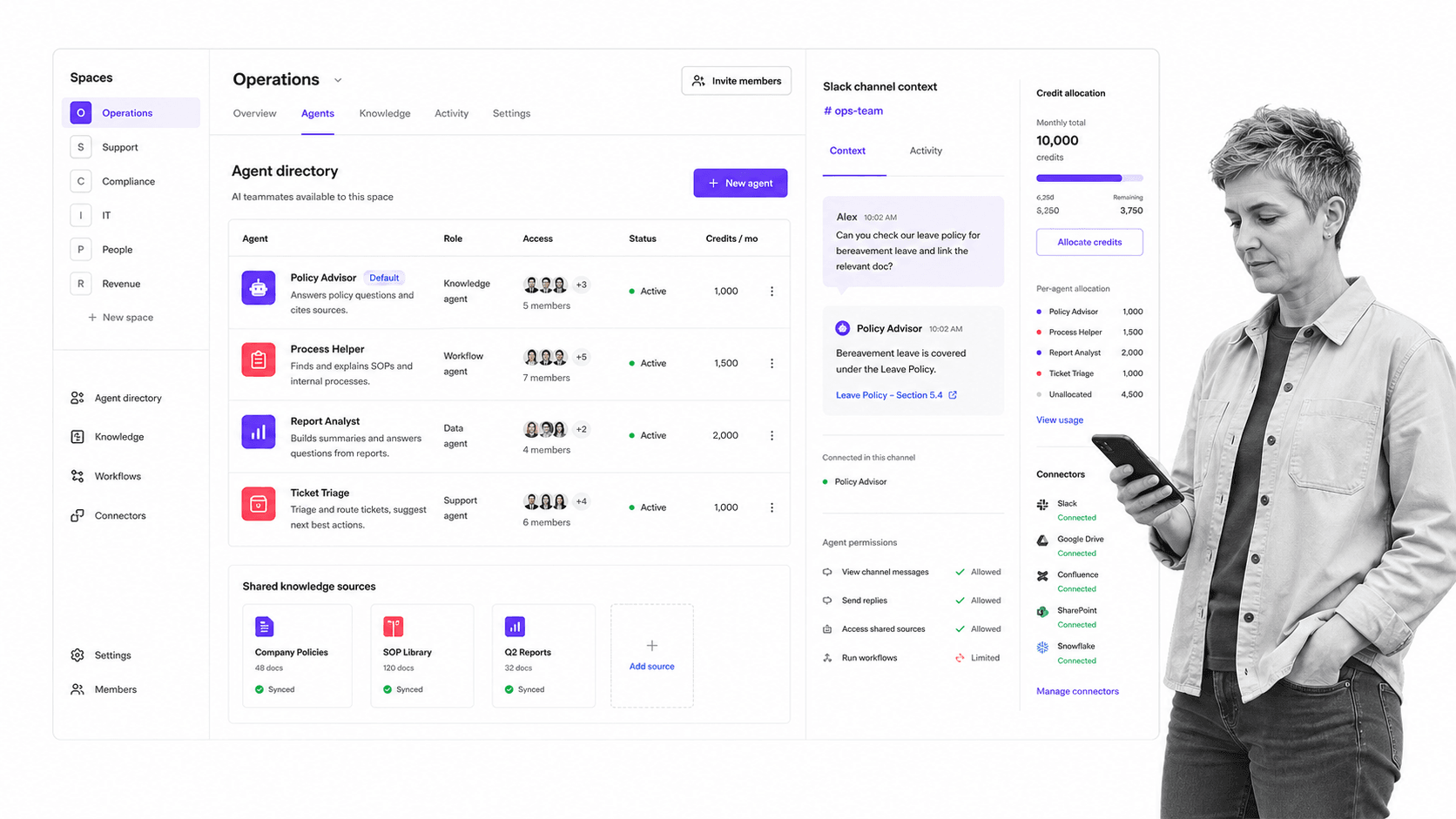Select the Support space icon
The width and height of the screenshot is (1456, 819).
80,147
